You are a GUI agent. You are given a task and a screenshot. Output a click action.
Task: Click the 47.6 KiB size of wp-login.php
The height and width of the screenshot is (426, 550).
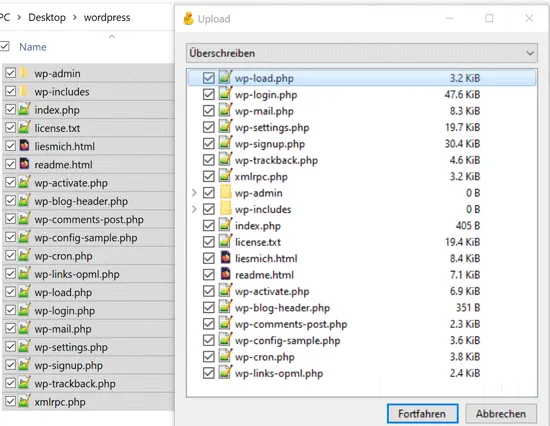pyautogui.click(x=462, y=94)
